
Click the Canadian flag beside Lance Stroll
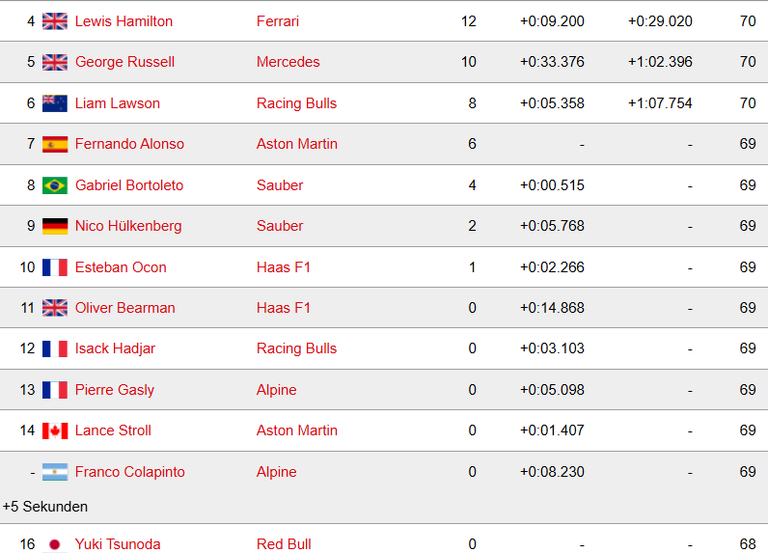pos(55,431)
